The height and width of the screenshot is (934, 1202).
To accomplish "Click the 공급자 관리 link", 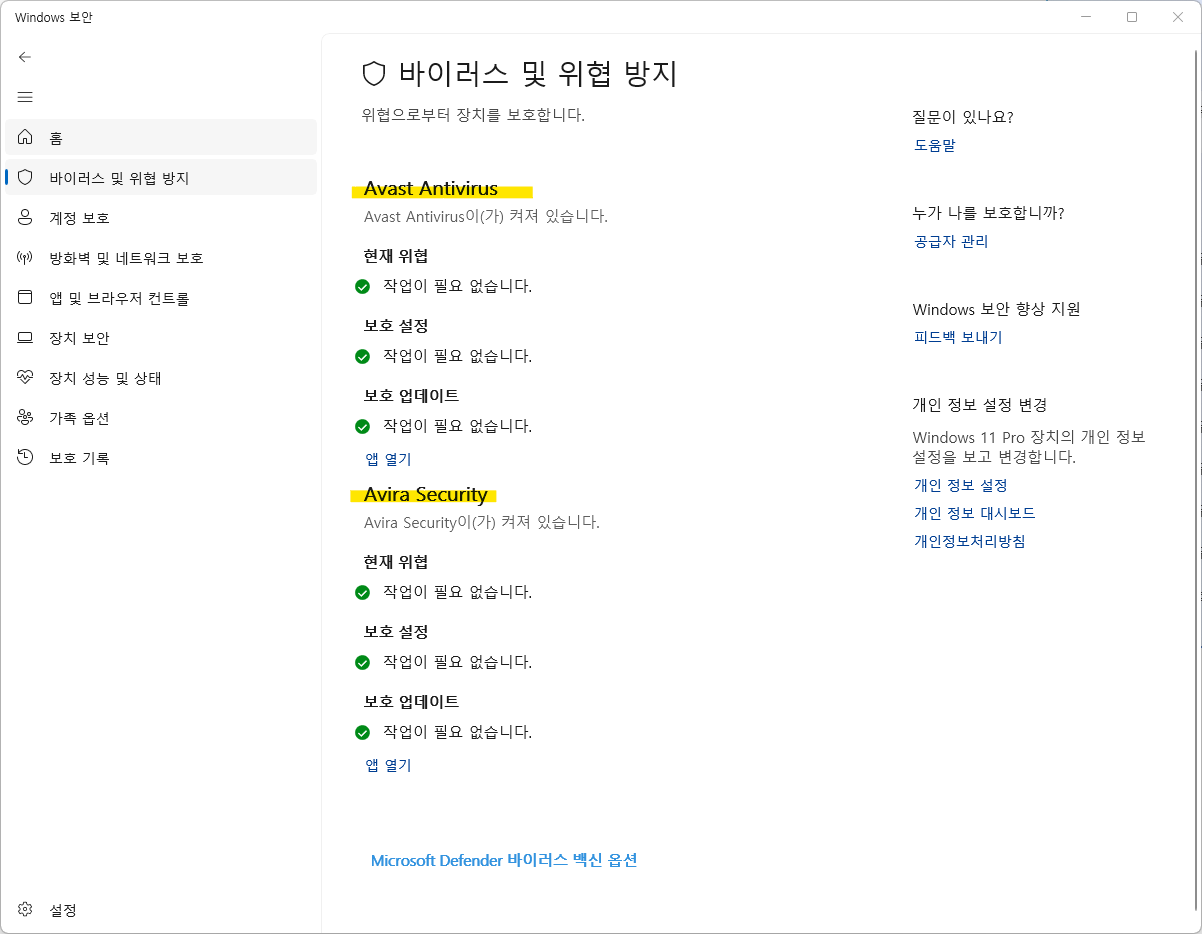I will (951, 241).
